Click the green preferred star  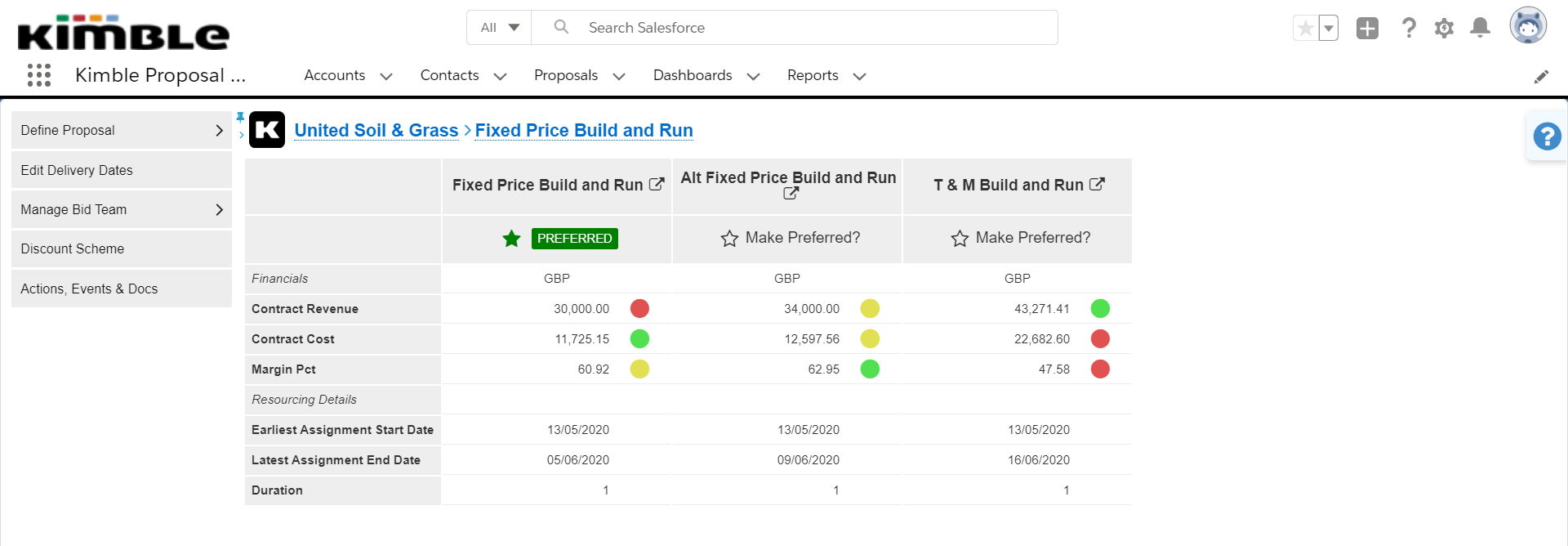point(511,239)
